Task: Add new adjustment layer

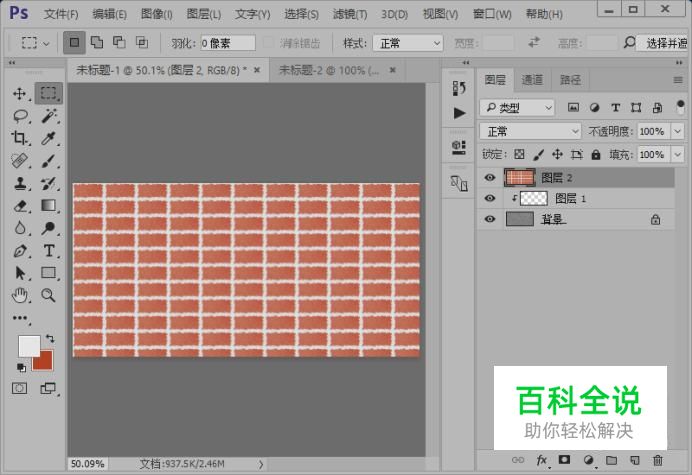Action: 588,460
